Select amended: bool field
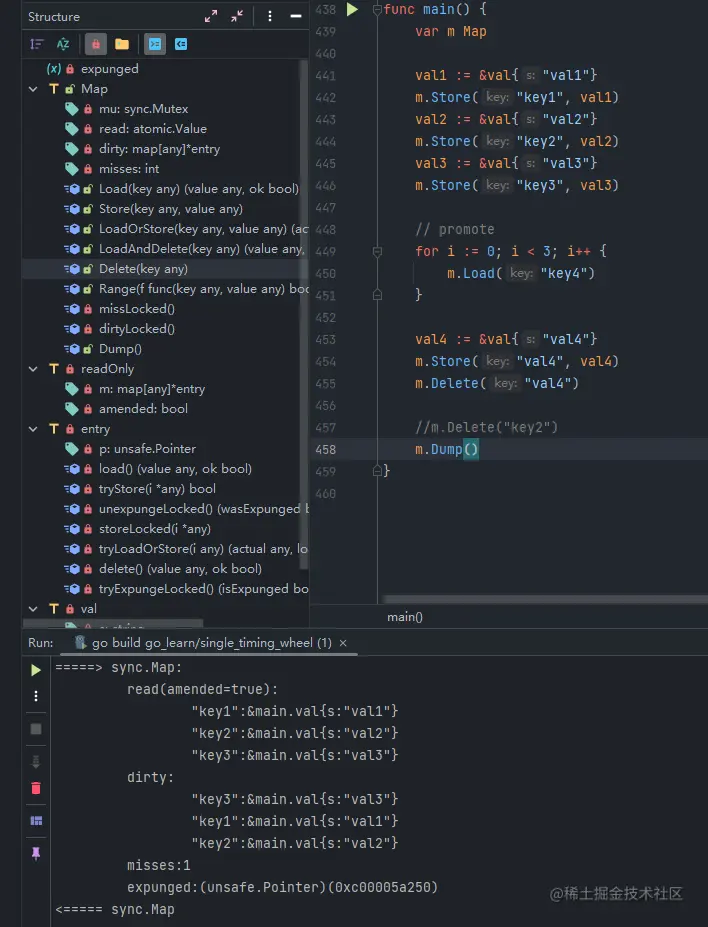 tap(143, 409)
